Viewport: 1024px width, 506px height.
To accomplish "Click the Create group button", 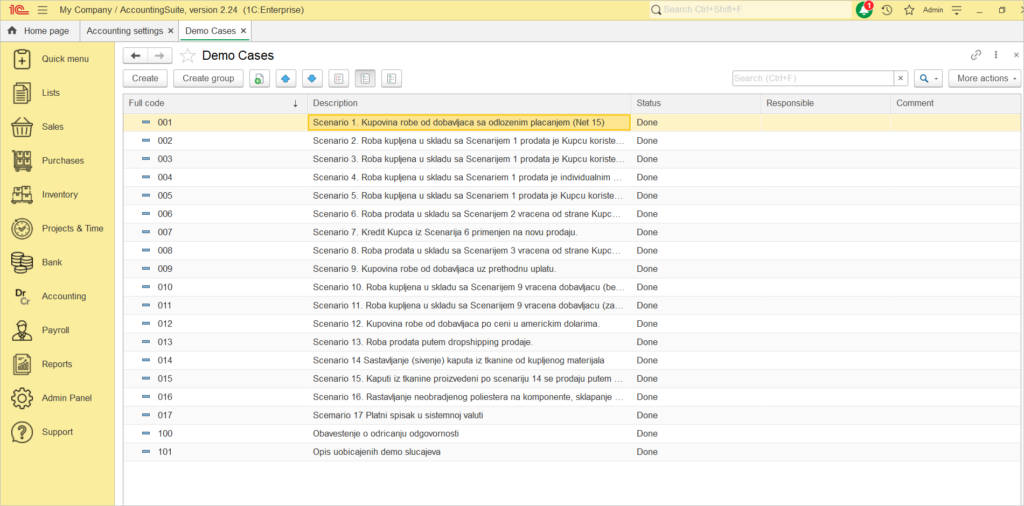I will (x=208, y=78).
